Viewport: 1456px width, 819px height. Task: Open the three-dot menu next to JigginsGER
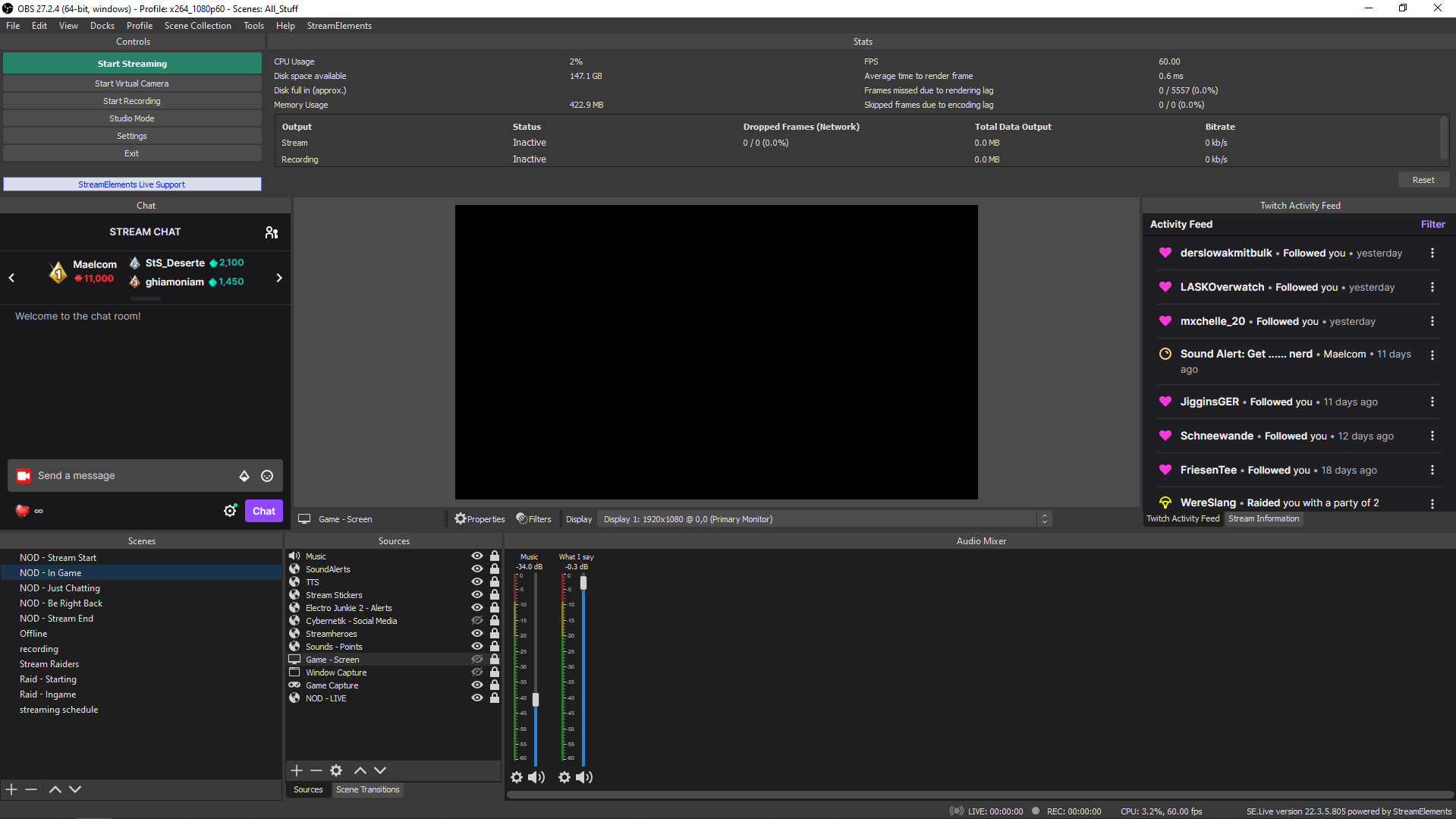[x=1432, y=402]
